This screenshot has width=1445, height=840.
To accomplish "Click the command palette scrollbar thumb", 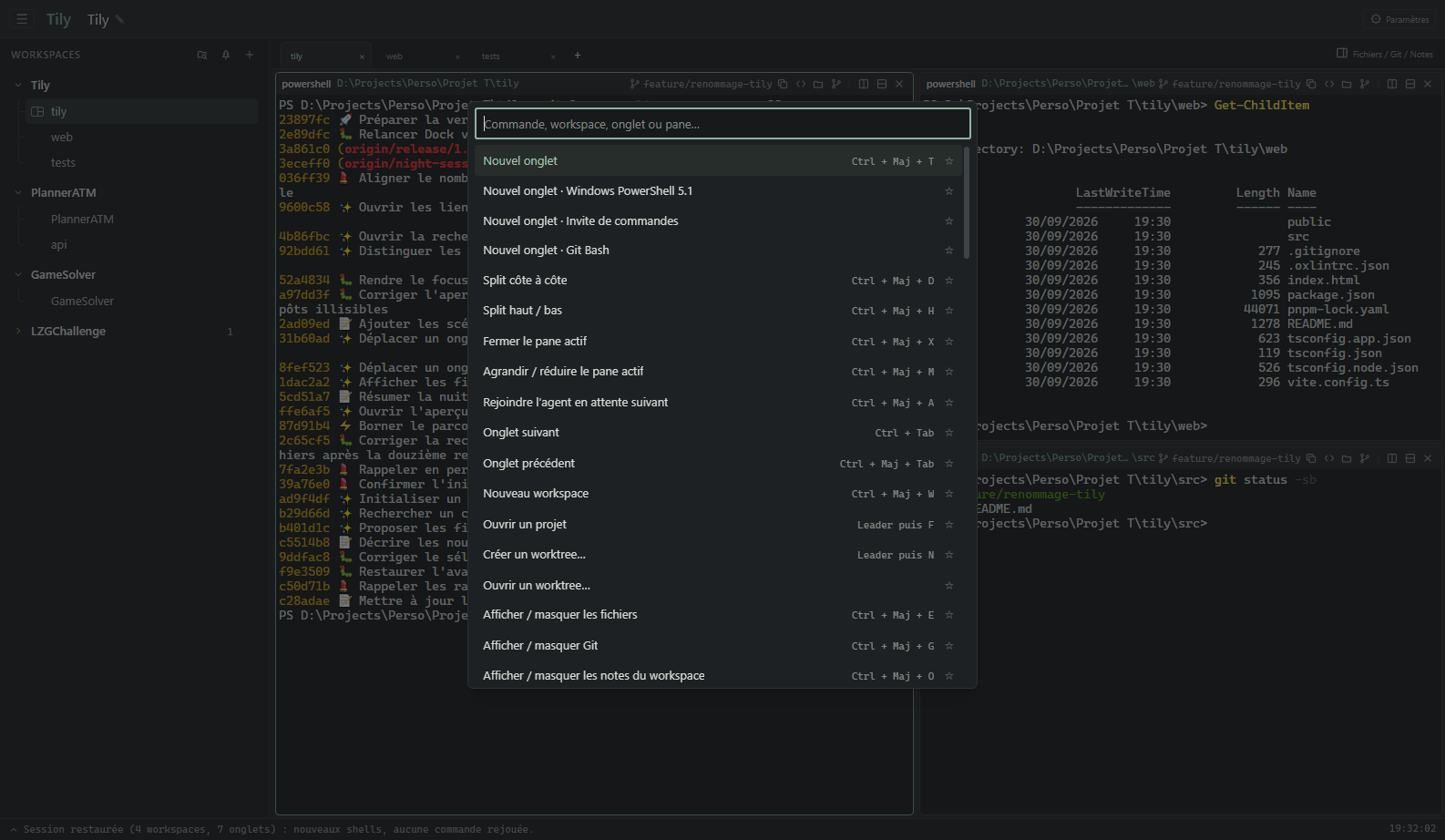I will (x=967, y=202).
